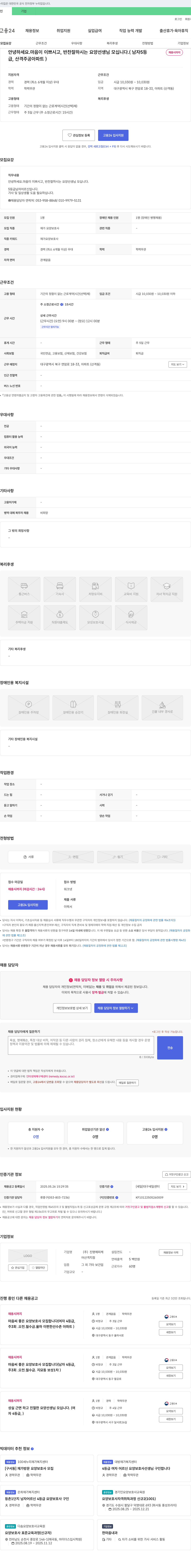Image resolution: width=191 pixels, height=1568 pixels.
Task: Open the 채용정보 menu
Action: tap(32, 30)
